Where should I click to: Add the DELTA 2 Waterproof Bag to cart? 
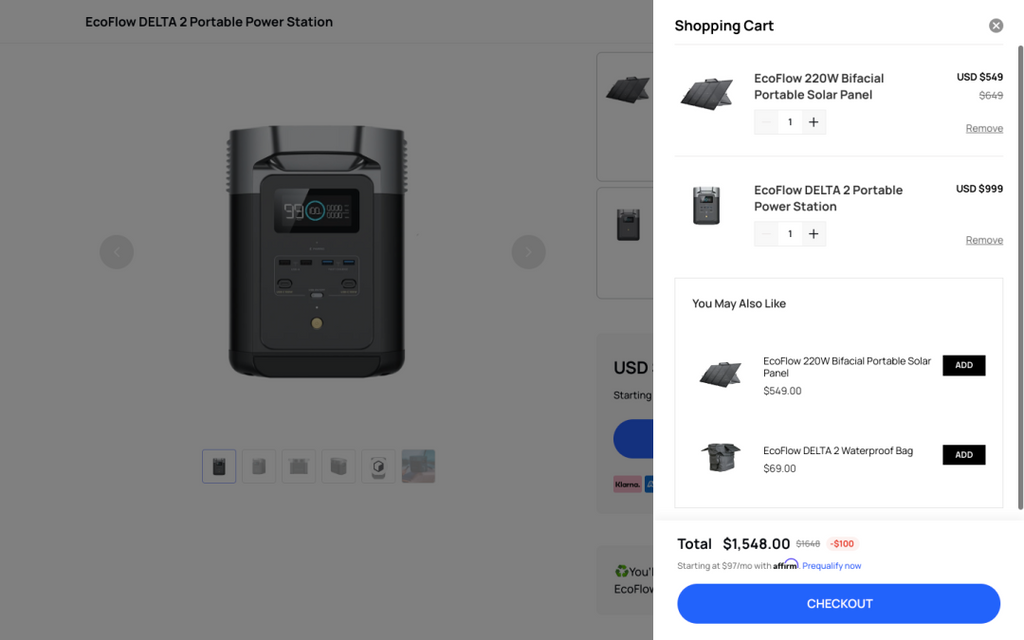(x=964, y=455)
